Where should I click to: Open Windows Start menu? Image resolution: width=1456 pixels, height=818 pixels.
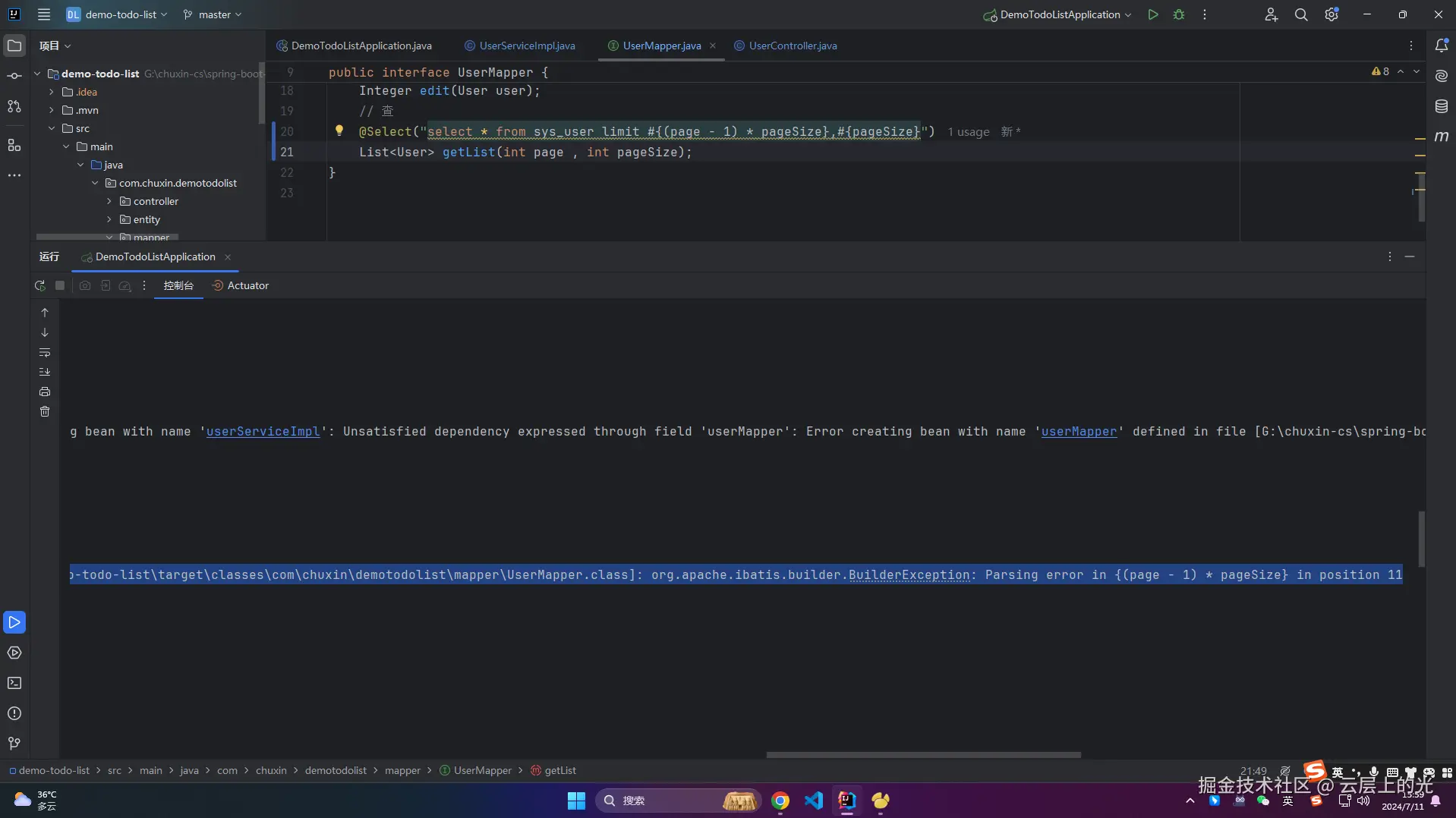point(577,801)
